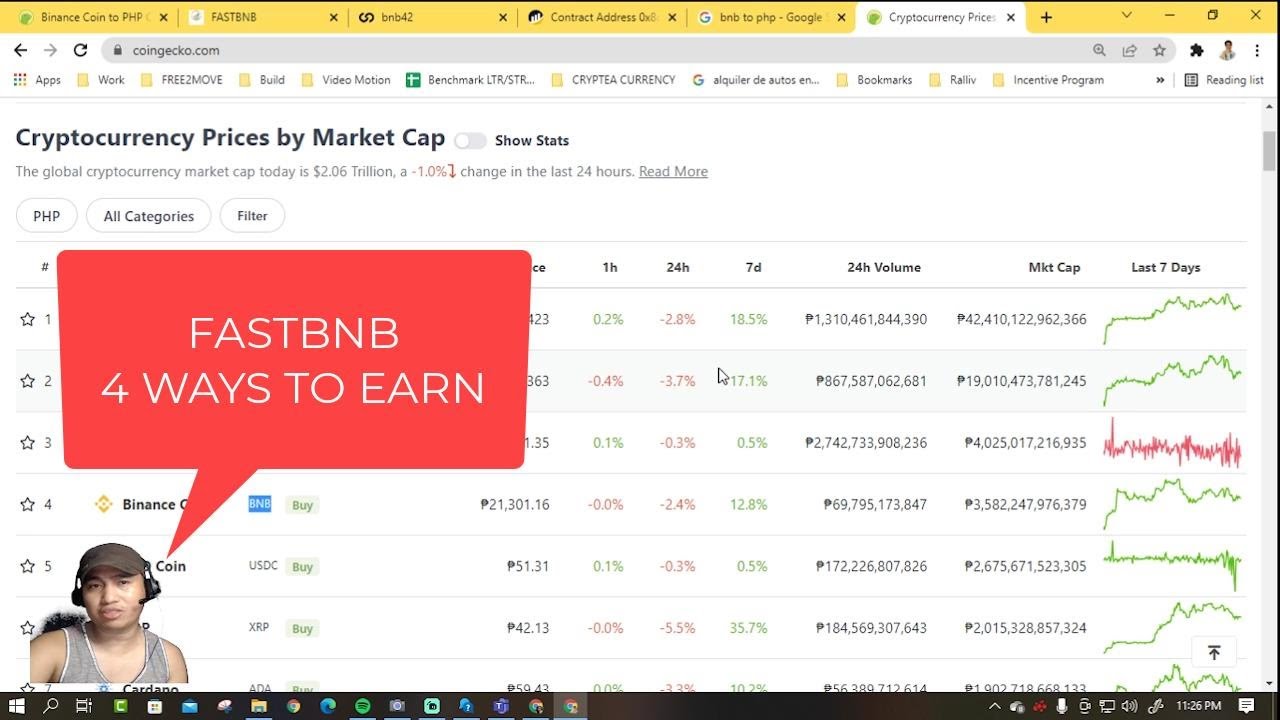Open the Apps bookmarks shortcut

(38, 80)
